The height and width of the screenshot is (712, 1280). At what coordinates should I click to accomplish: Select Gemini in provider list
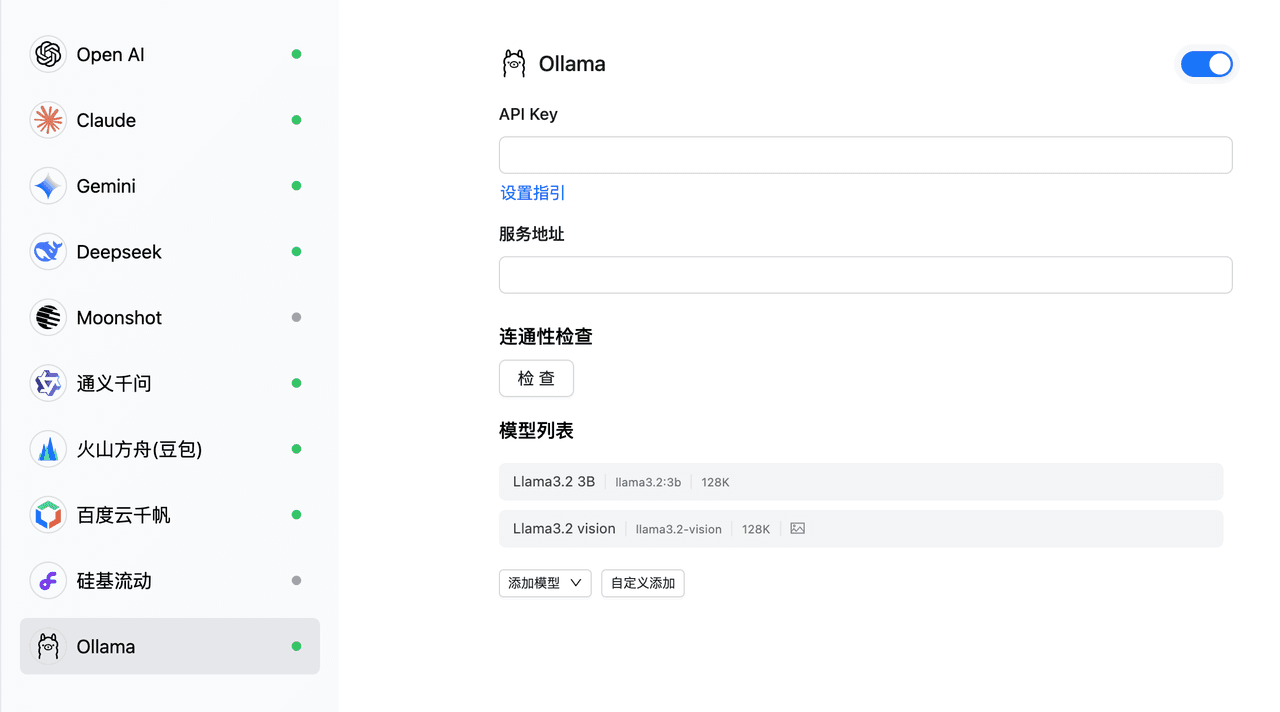(170, 186)
